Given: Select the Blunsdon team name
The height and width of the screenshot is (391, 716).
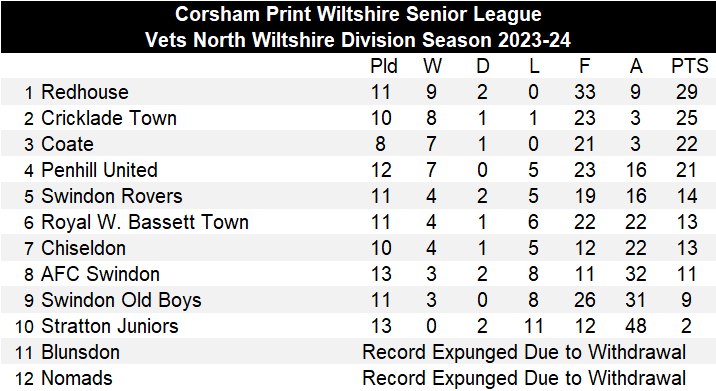Looking at the screenshot, I should point(80,352).
